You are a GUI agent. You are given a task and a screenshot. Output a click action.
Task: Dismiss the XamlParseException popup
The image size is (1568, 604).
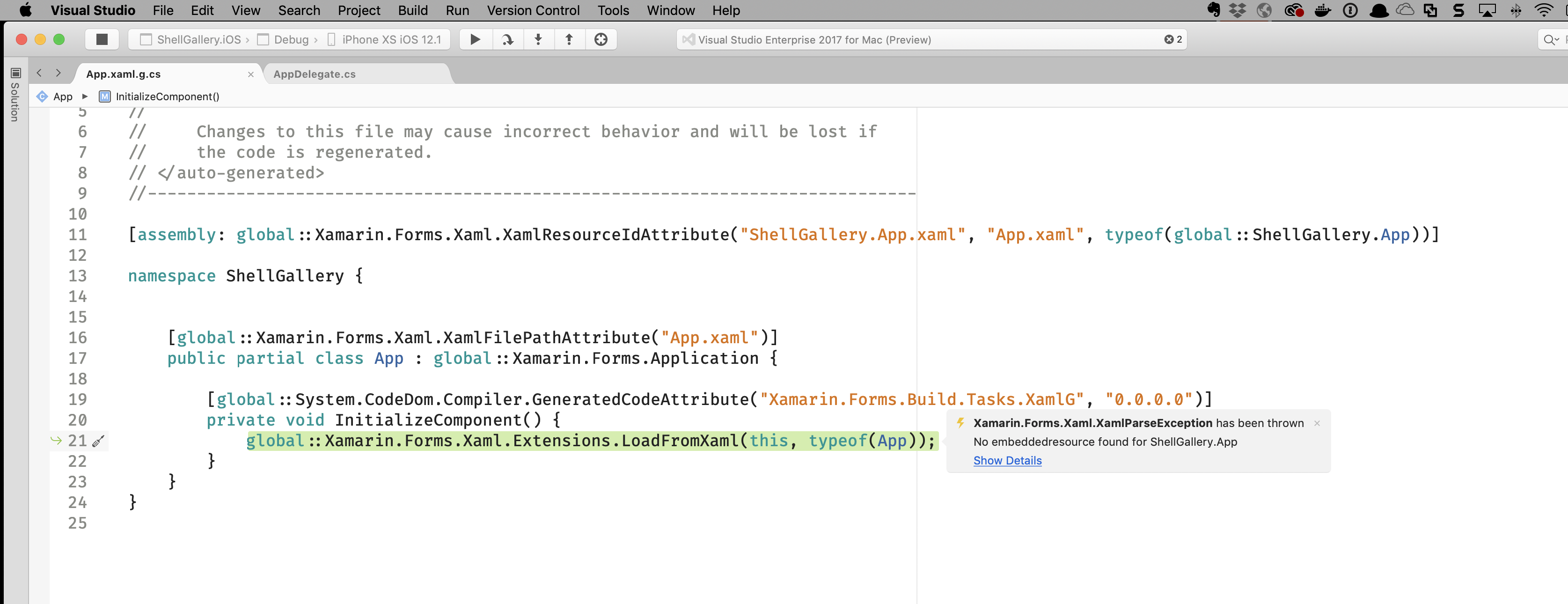tap(1317, 423)
